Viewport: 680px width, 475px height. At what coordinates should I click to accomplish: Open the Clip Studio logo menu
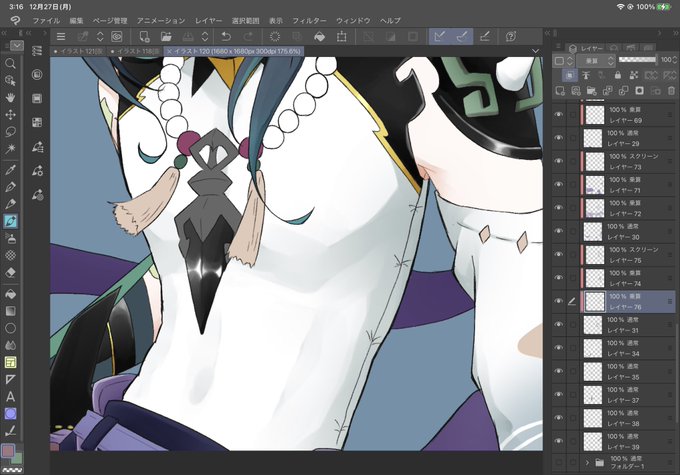pos(16,20)
